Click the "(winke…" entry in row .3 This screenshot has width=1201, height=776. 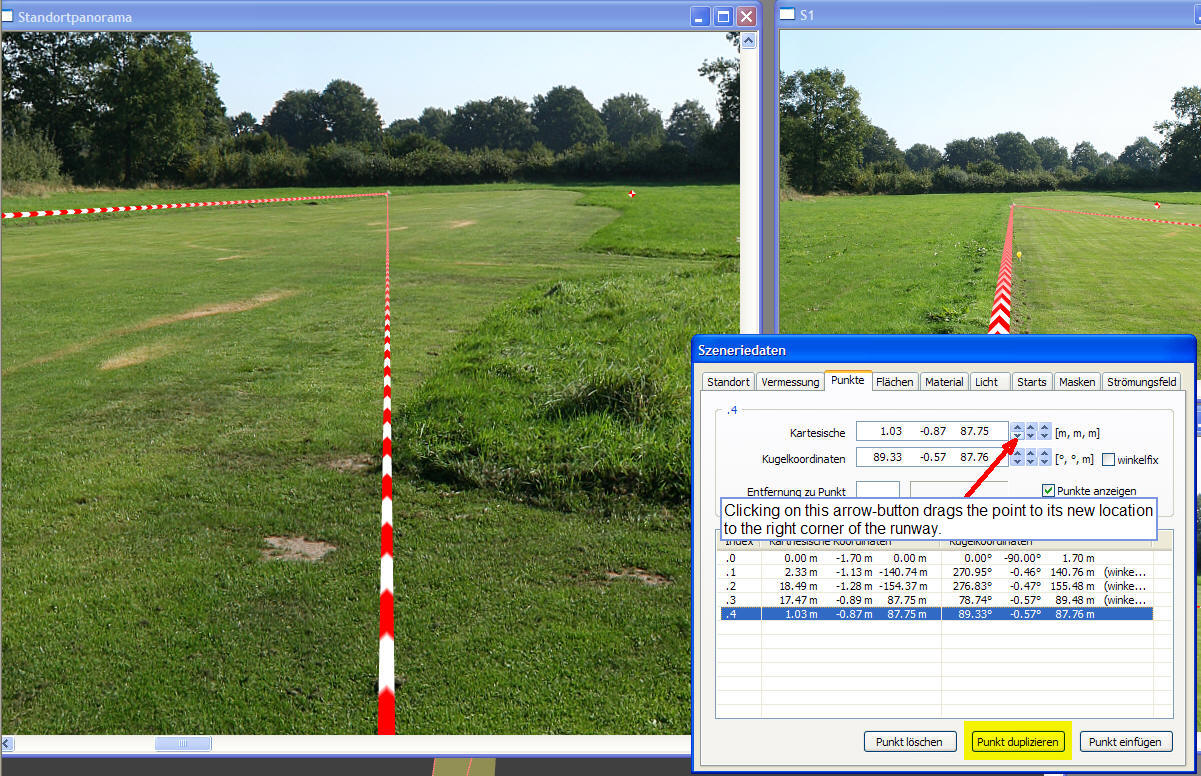pyautogui.click(x=1125, y=600)
